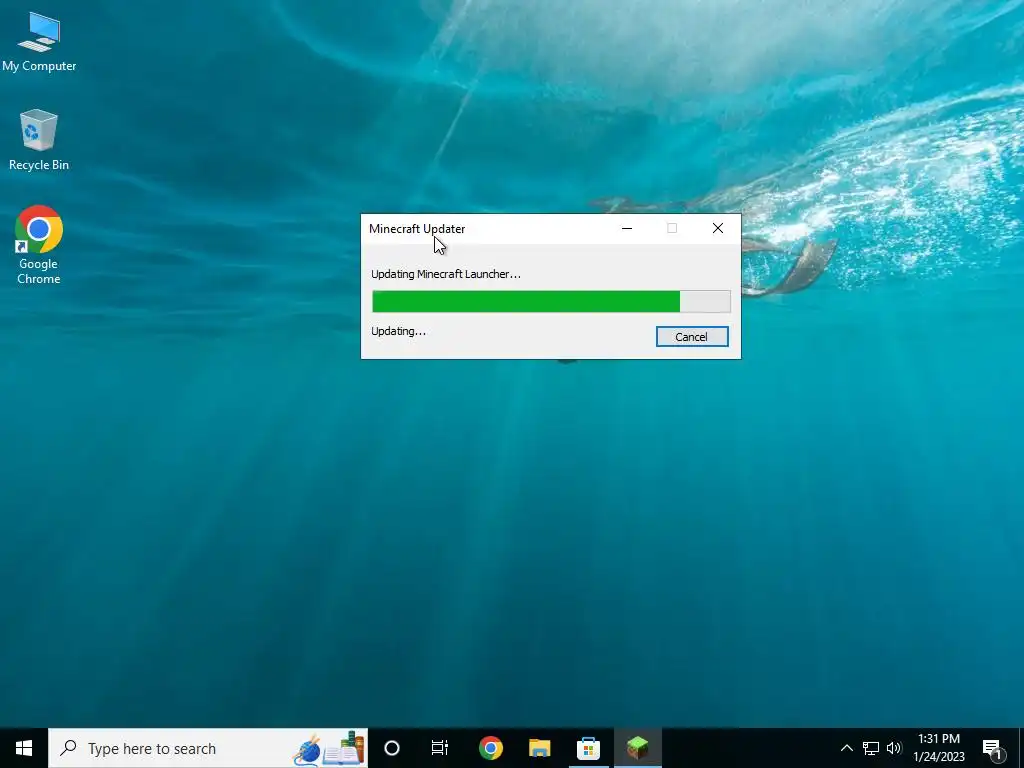1024x768 pixels.
Task: Click the search highlights illustration in search box
Action: [x=328, y=748]
